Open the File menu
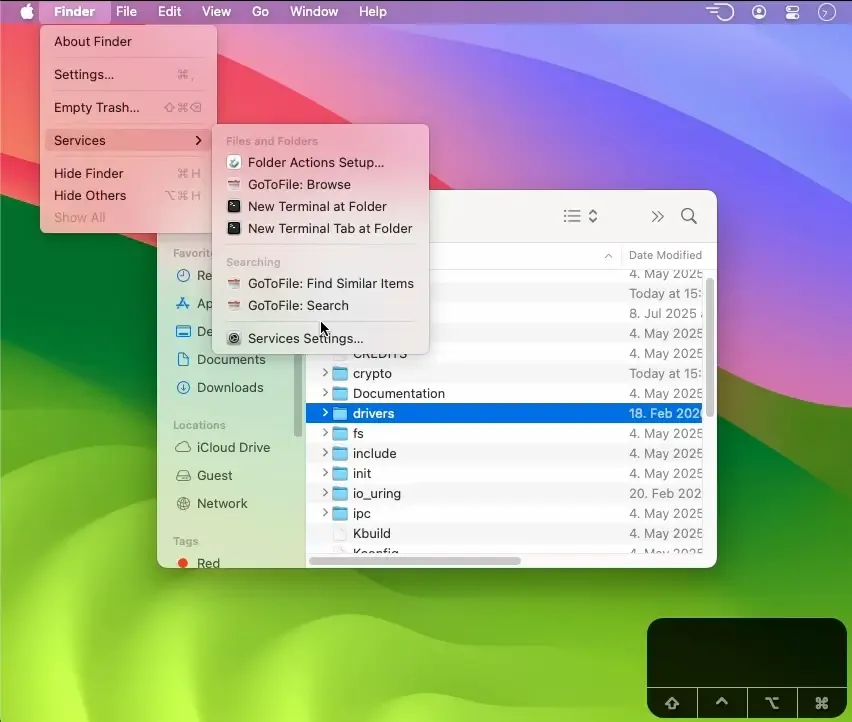This screenshot has height=722, width=852. click(126, 11)
